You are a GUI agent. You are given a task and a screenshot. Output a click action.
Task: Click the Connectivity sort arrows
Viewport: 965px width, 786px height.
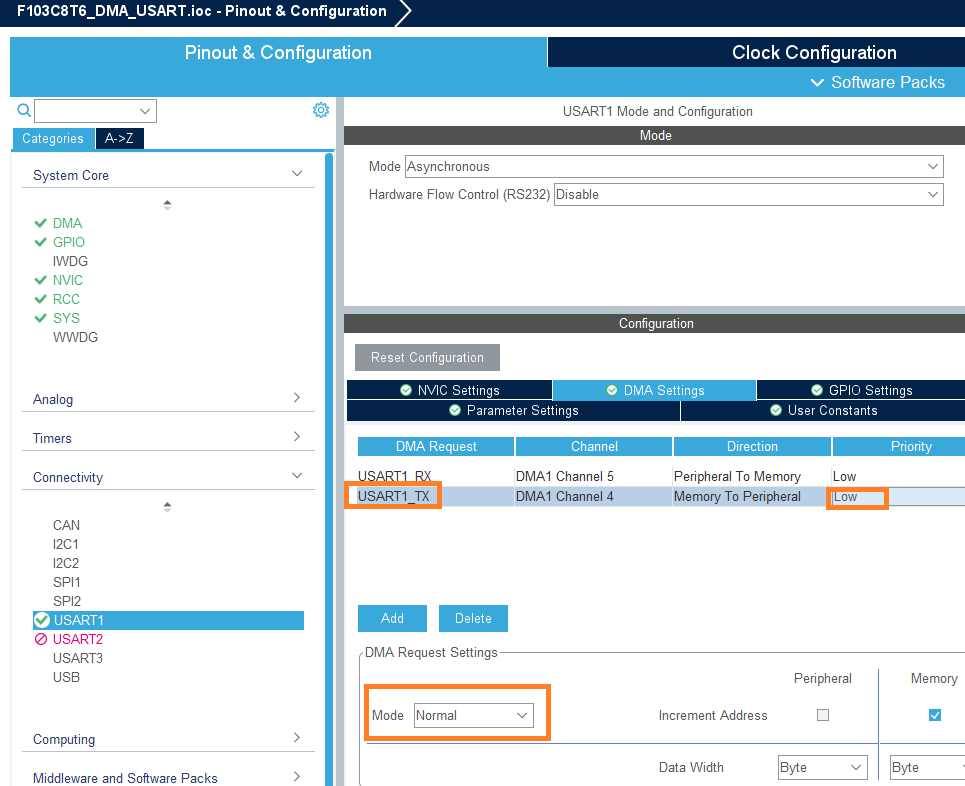(x=167, y=507)
